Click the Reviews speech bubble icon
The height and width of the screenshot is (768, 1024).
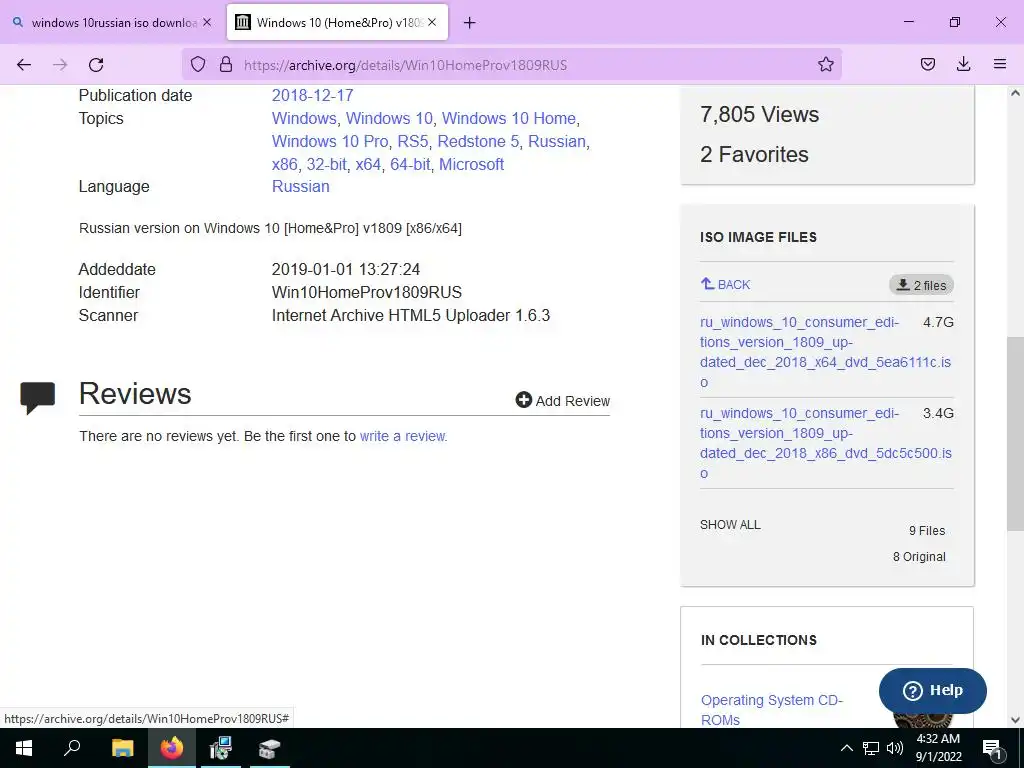(37, 398)
